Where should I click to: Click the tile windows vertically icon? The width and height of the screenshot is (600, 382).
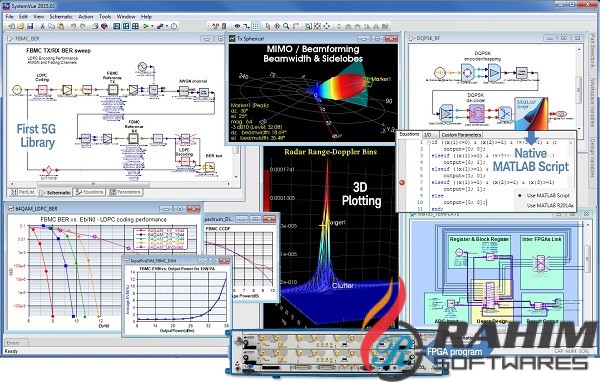click(x=126, y=26)
